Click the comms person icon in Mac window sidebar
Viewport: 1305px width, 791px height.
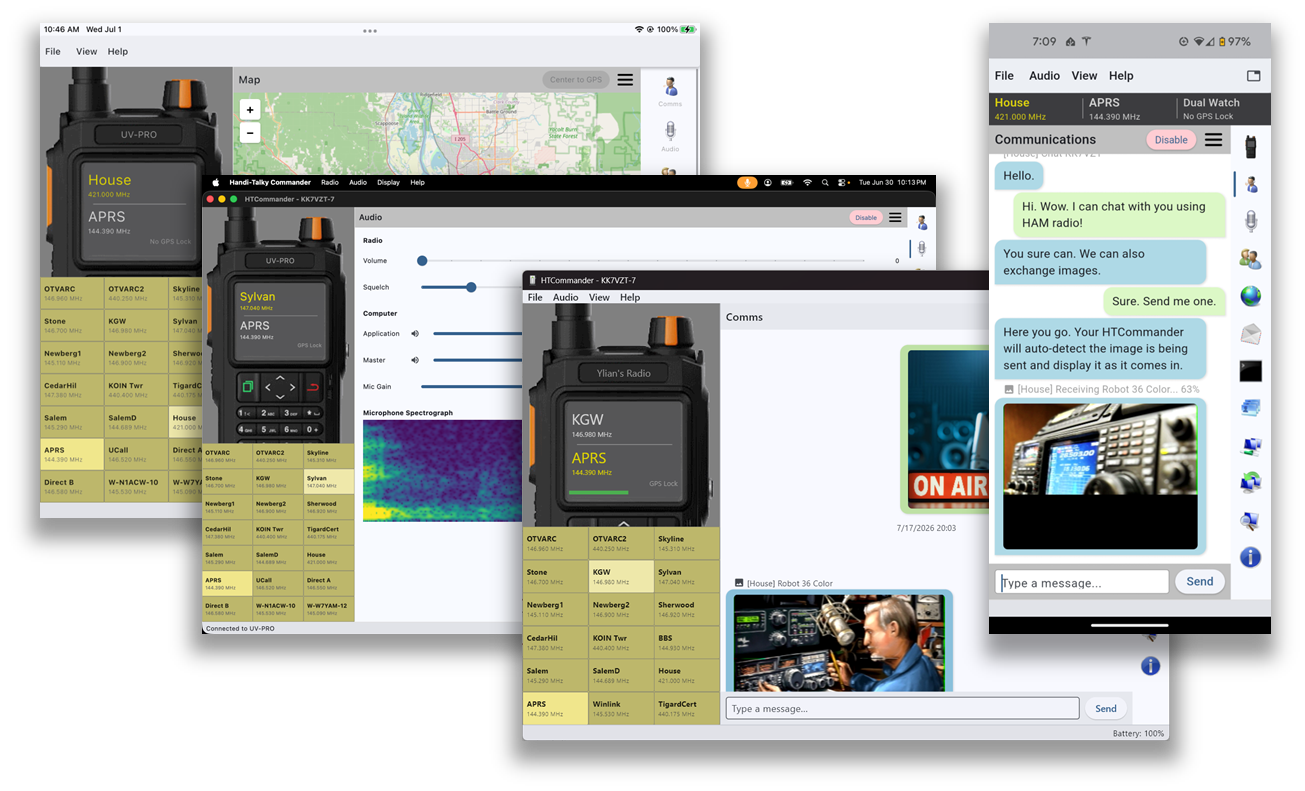coord(921,222)
